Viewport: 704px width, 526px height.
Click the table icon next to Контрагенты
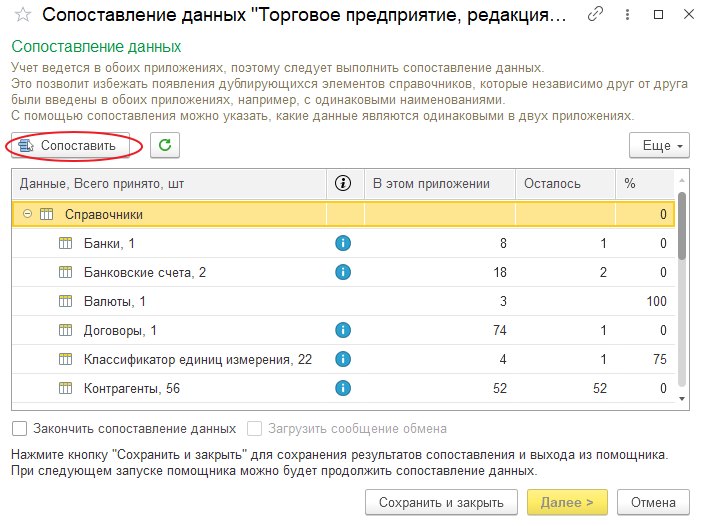66,388
